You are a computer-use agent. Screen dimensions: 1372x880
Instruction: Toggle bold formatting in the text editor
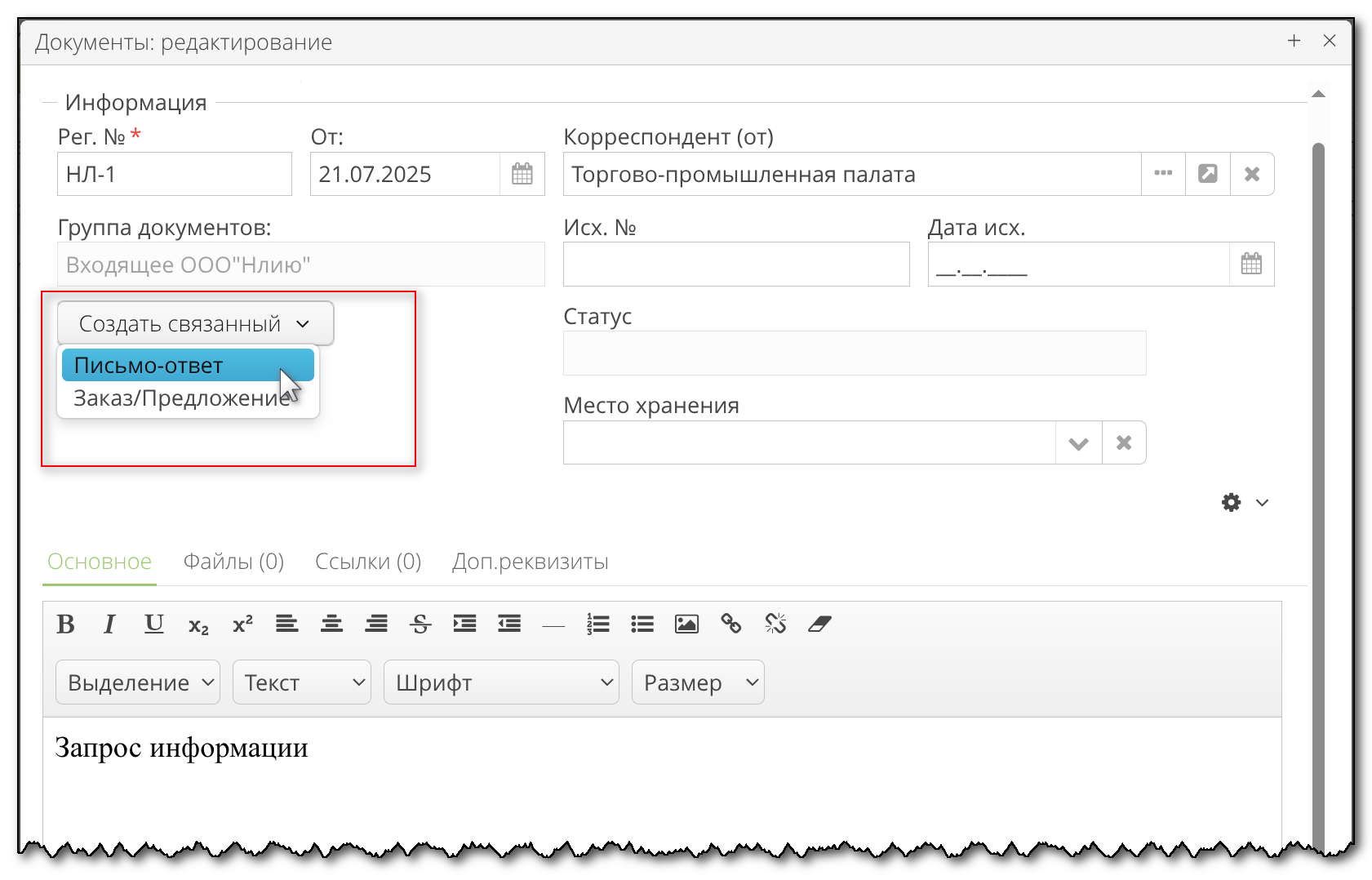tap(66, 624)
